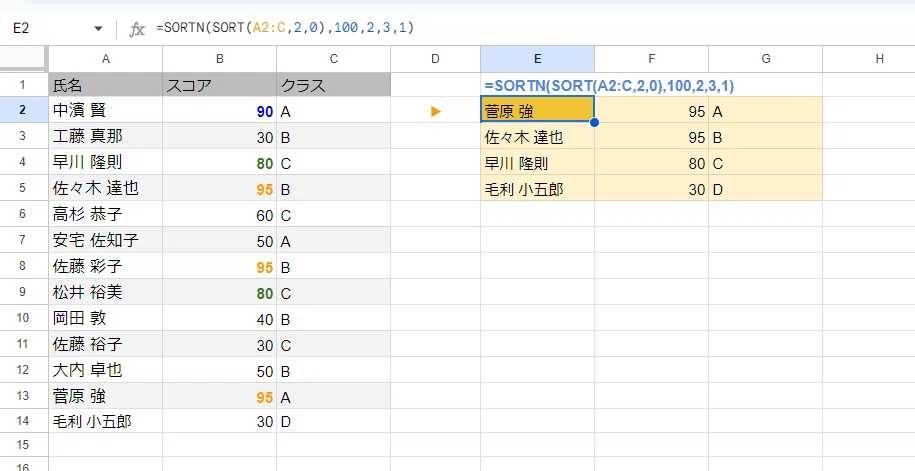
Task: Click 毛利 小五郎 in column A
Action: (106, 421)
